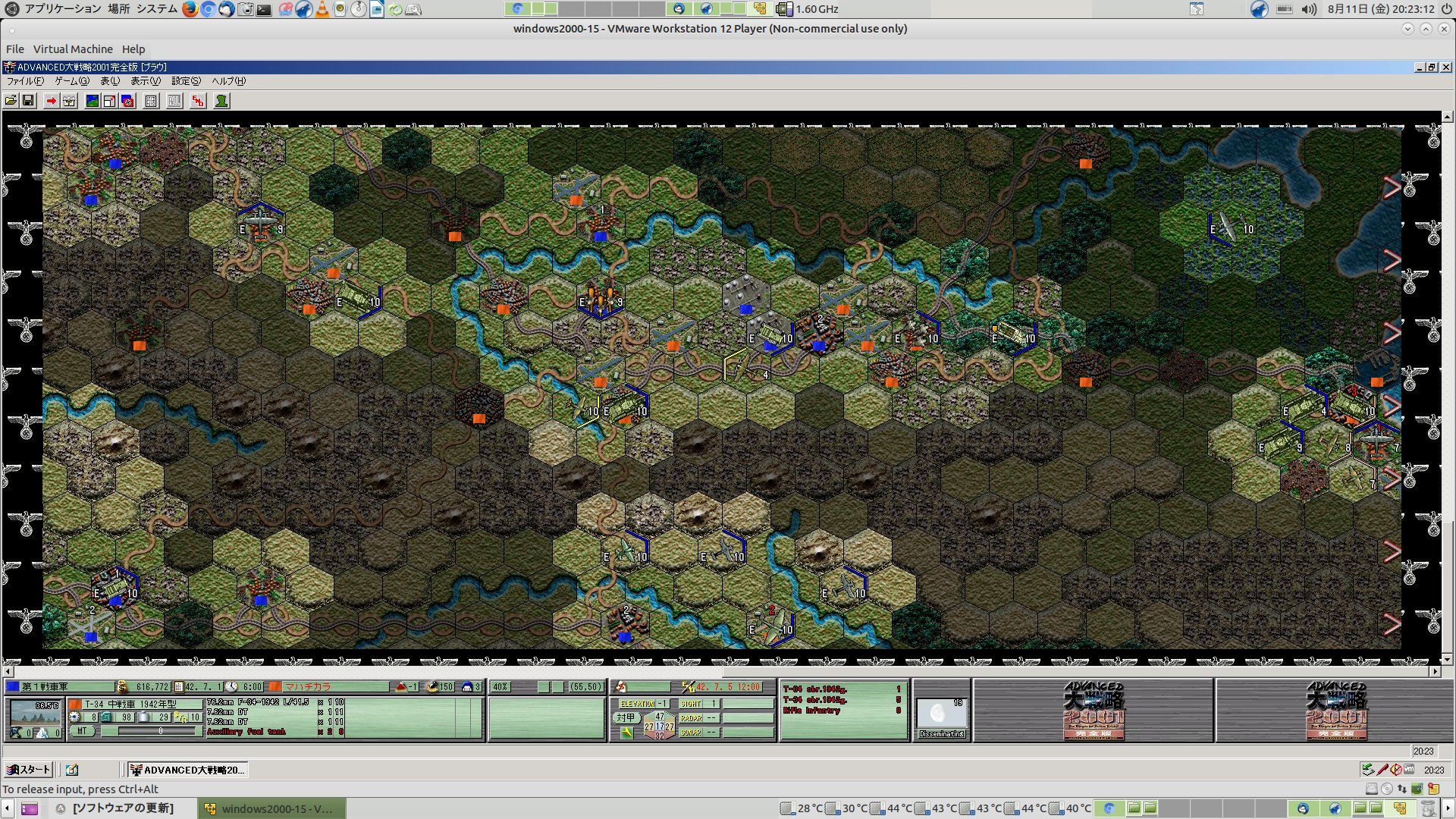Click horizontal scrollbar right arrow

click(1435, 672)
